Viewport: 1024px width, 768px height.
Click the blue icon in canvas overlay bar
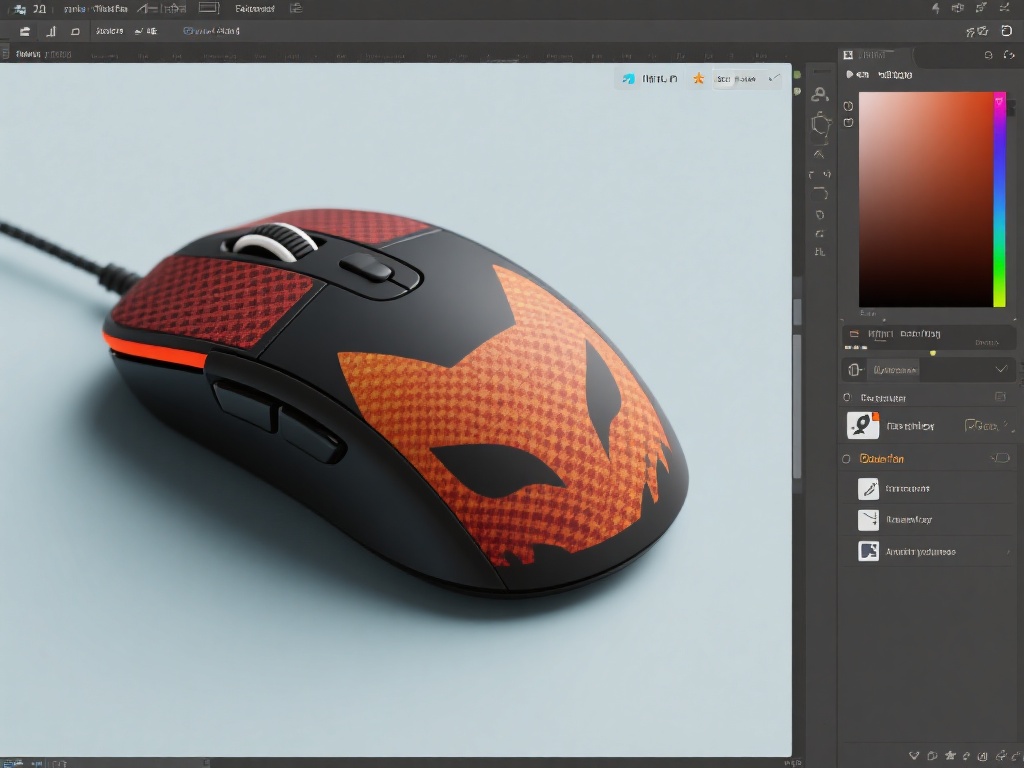pyautogui.click(x=628, y=78)
